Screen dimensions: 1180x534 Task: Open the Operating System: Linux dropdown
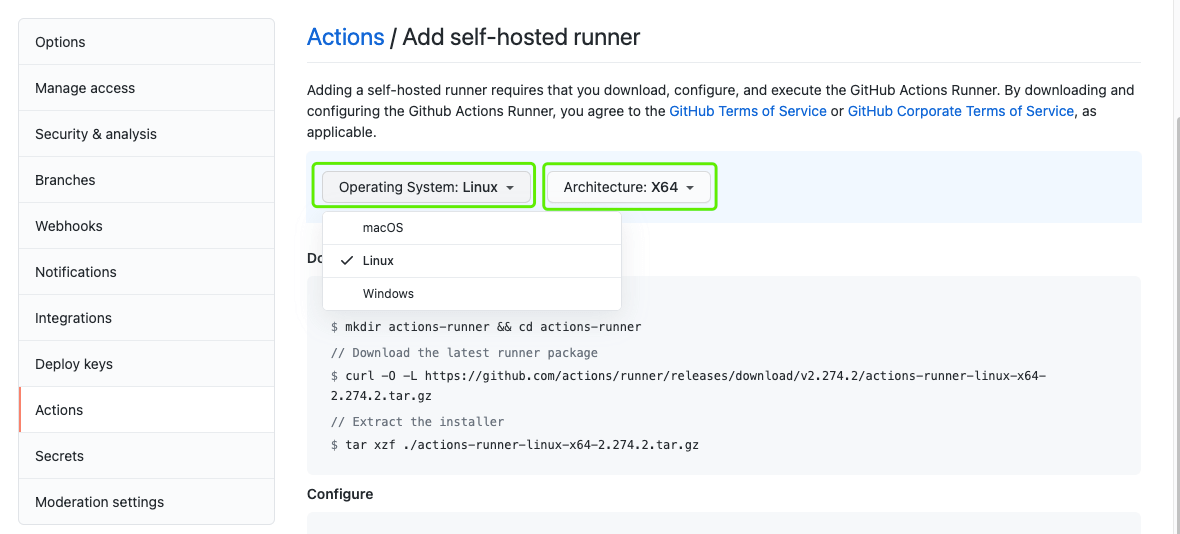[x=427, y=187]
